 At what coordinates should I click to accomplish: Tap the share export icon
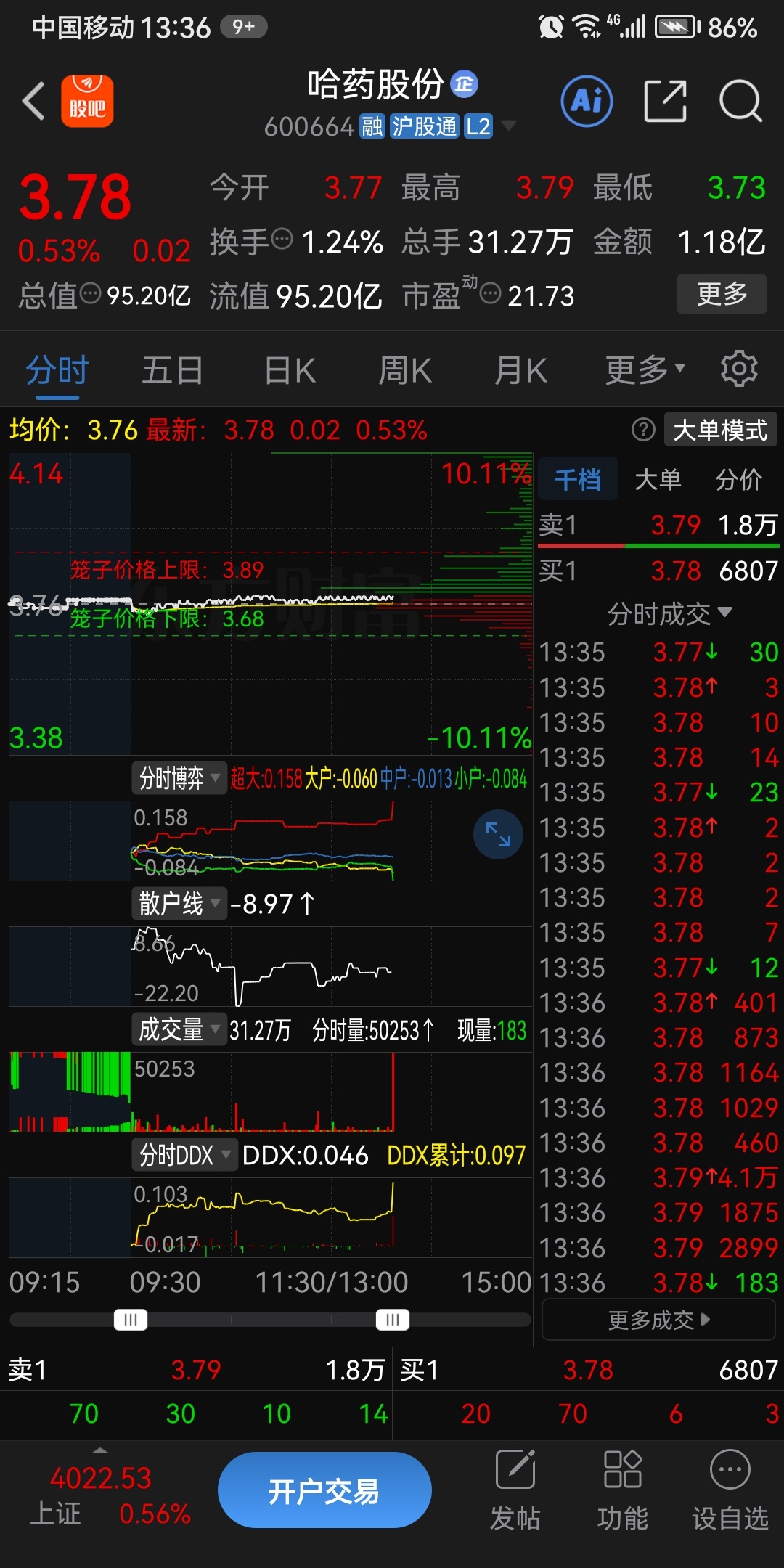666,101
